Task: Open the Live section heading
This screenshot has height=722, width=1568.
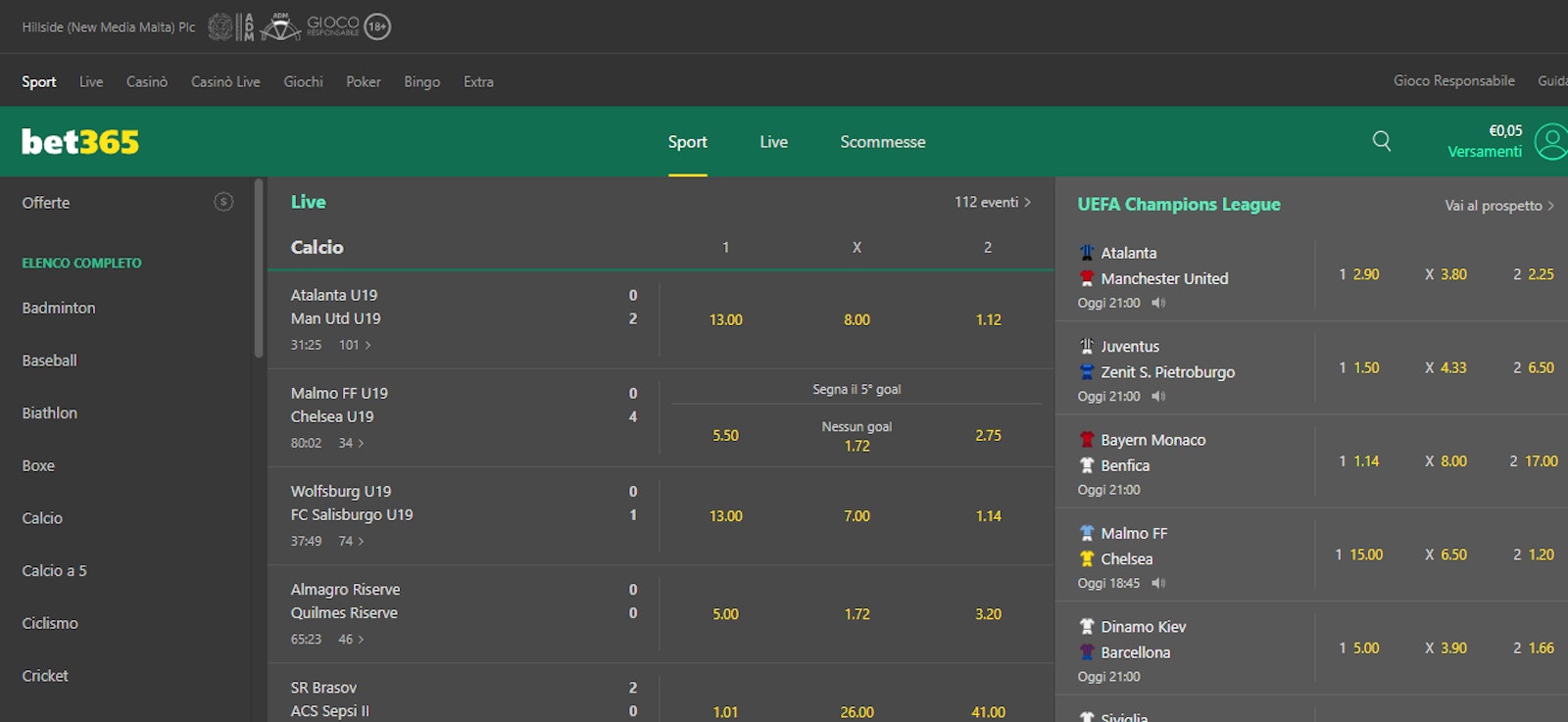Action: [x=308, y=202]
